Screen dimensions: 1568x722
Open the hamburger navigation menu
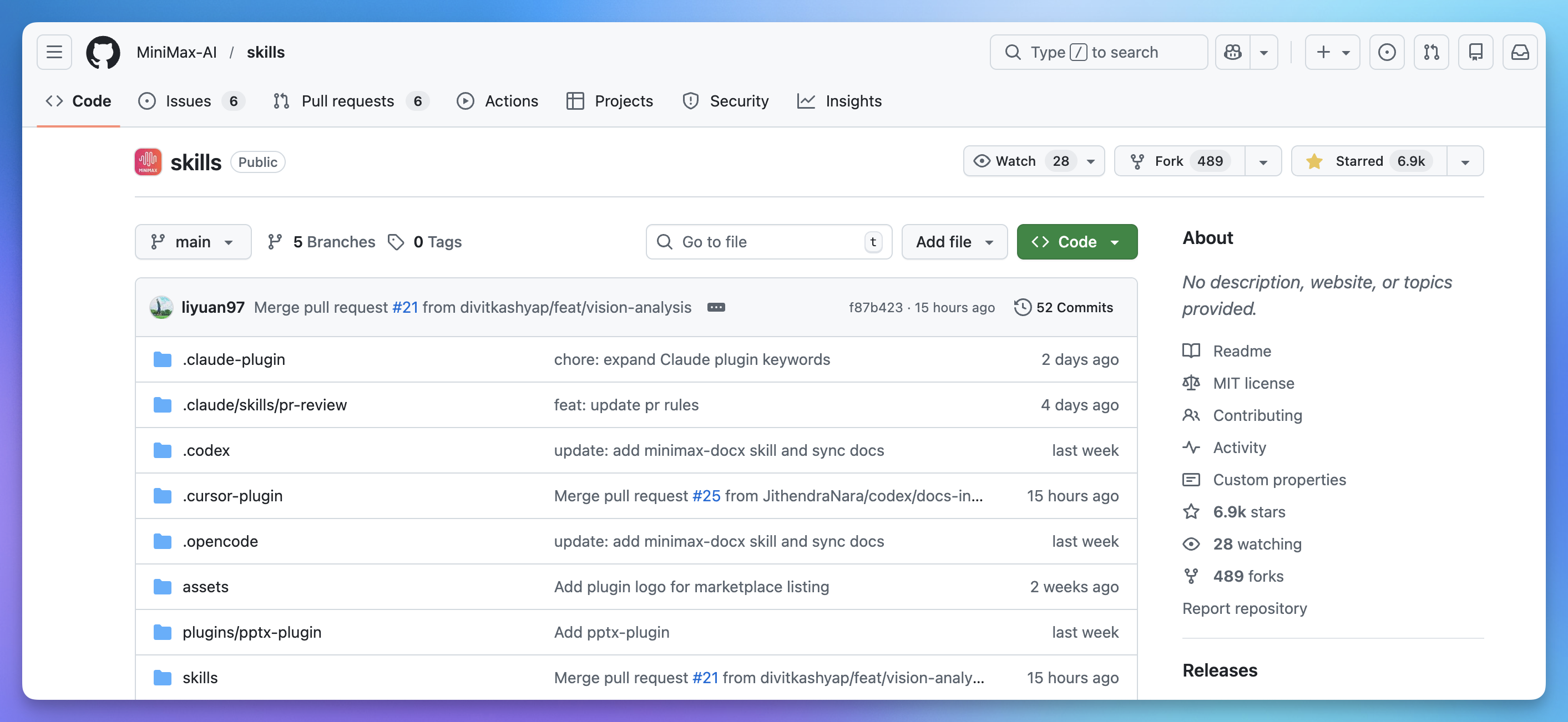click(54, 52)
